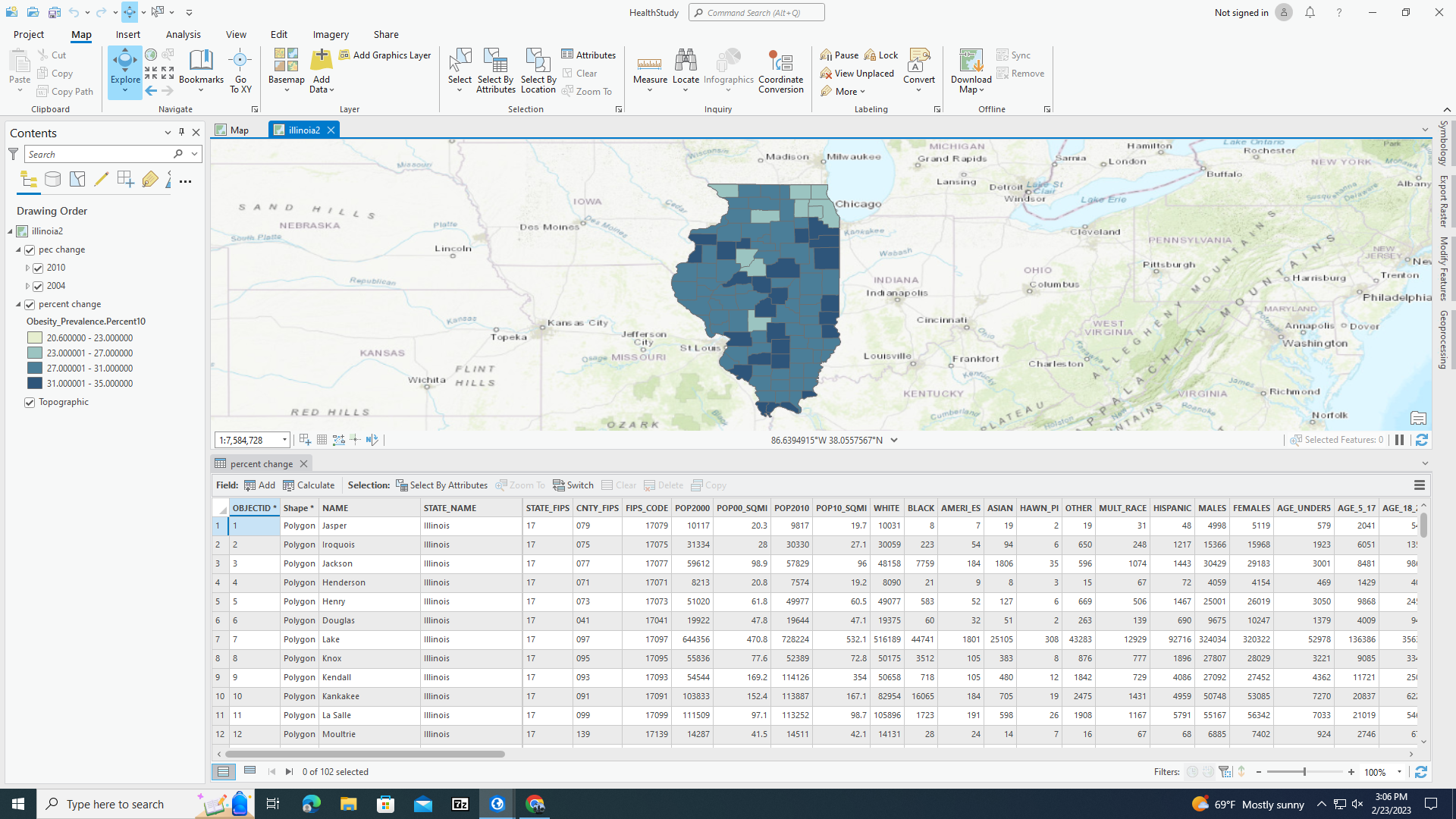The image size is (1456, 819).
Task: Uncheck the 2010 layer visibility
Action: click(39, 268)
